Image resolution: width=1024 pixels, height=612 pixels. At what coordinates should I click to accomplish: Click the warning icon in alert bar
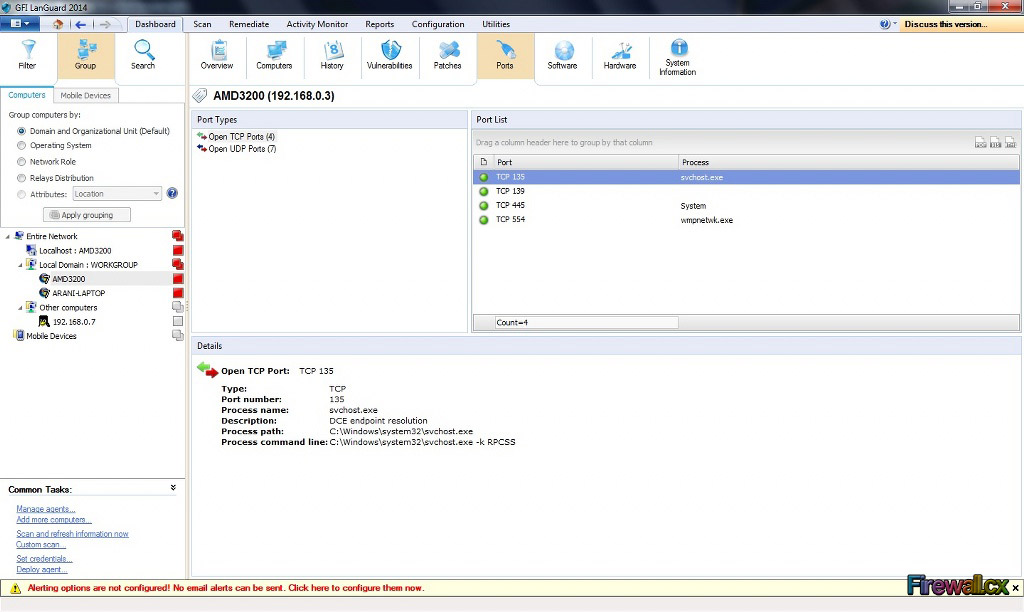(x=16, y=588)
